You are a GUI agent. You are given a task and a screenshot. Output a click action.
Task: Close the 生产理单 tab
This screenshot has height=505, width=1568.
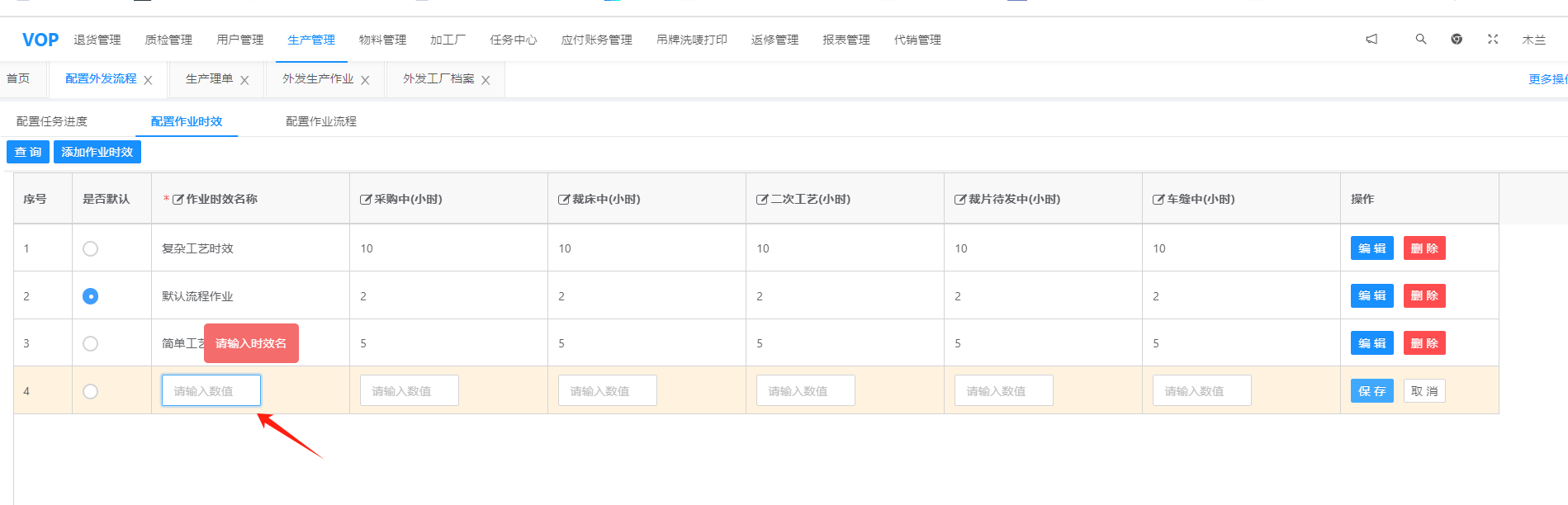point(244,80)
